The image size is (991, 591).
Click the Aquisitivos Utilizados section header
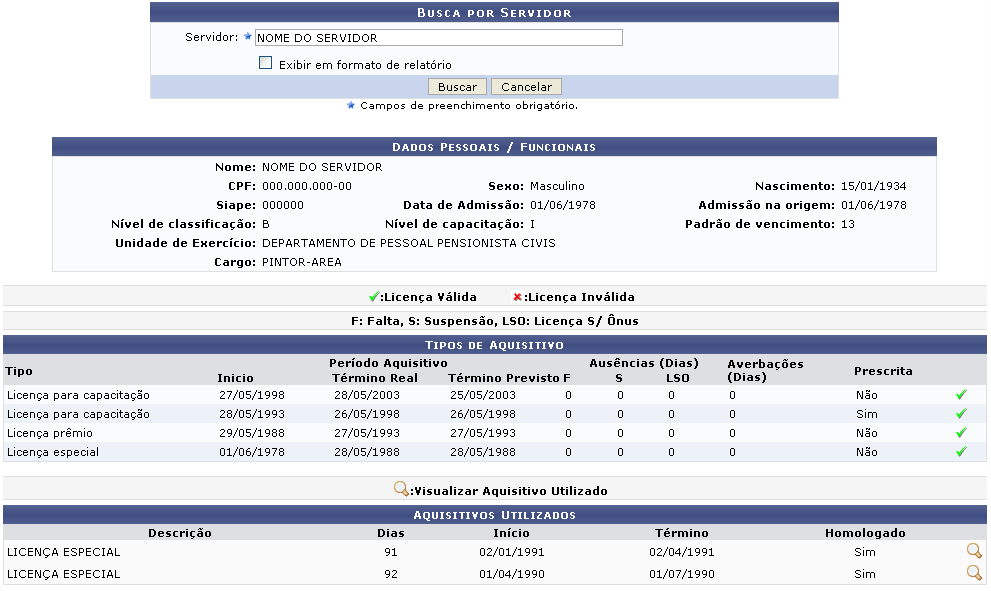(x=494, y=515)
